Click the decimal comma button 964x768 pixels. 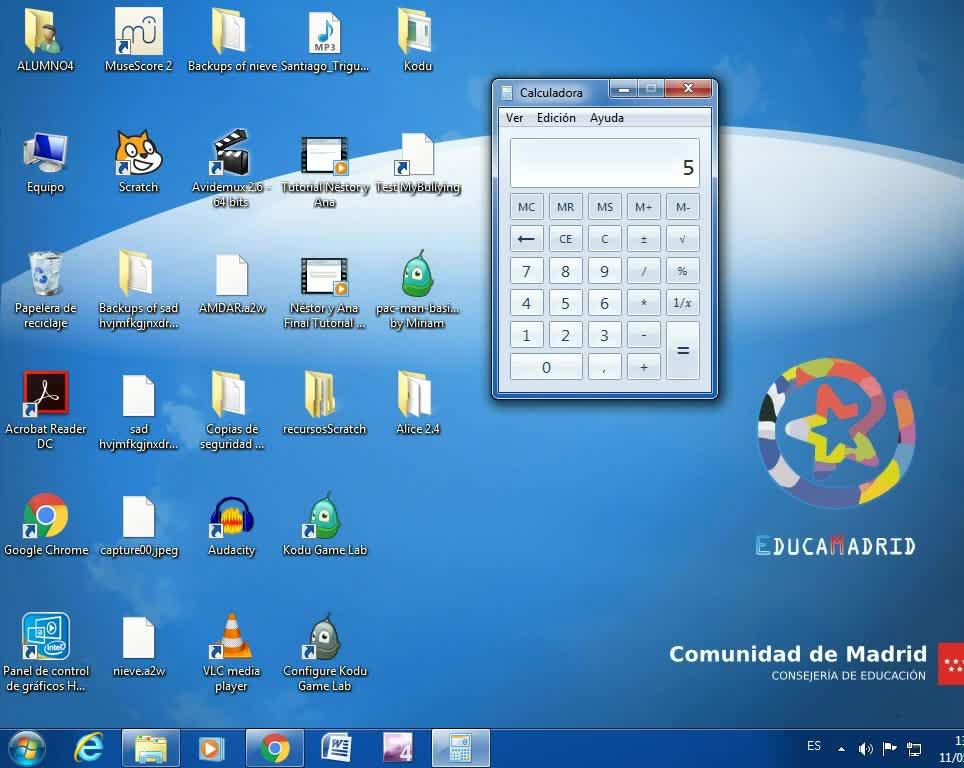pos(604,367)
